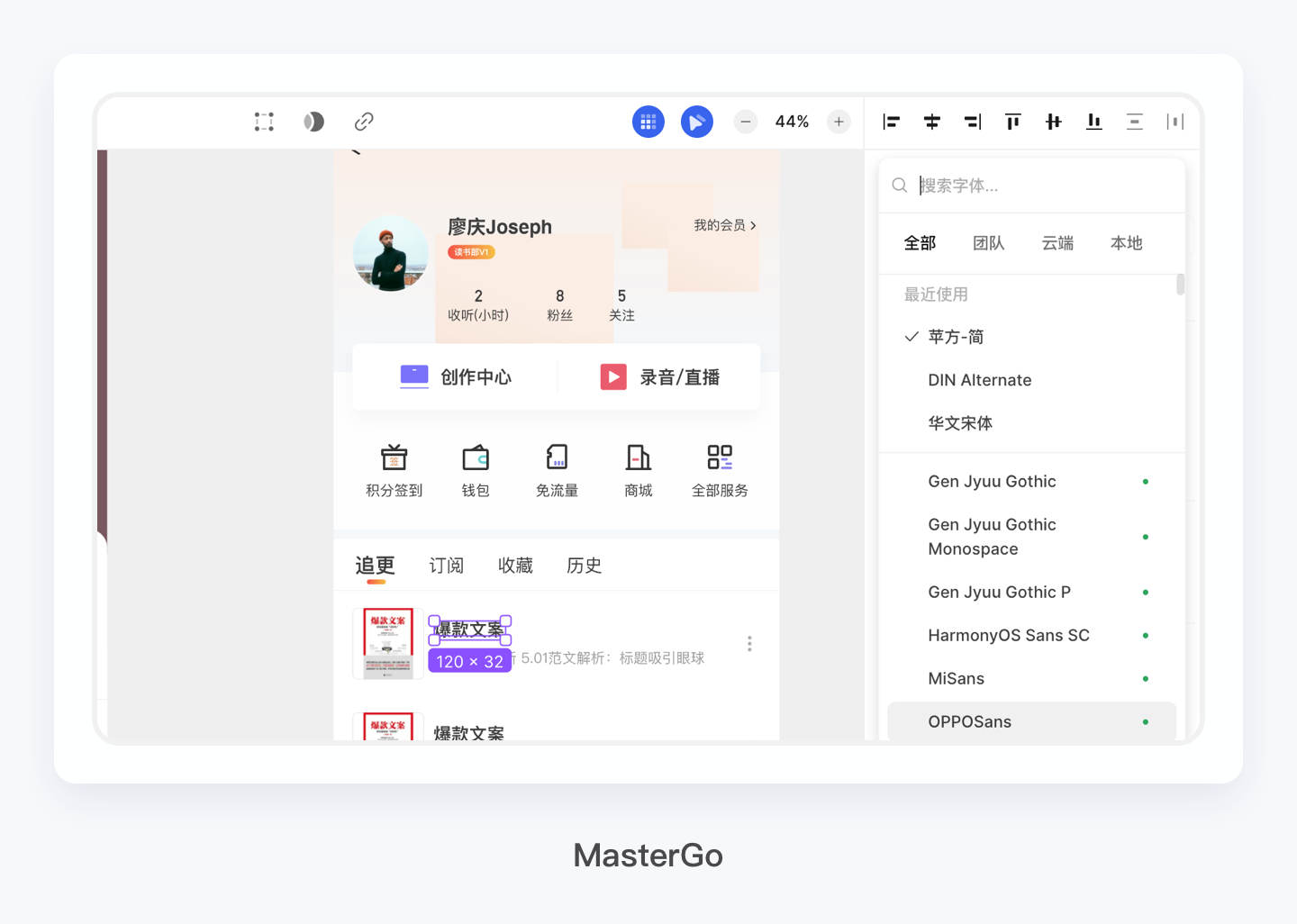
Task: Click the align-bottom icon
Action: click(x=1093, y=122)
